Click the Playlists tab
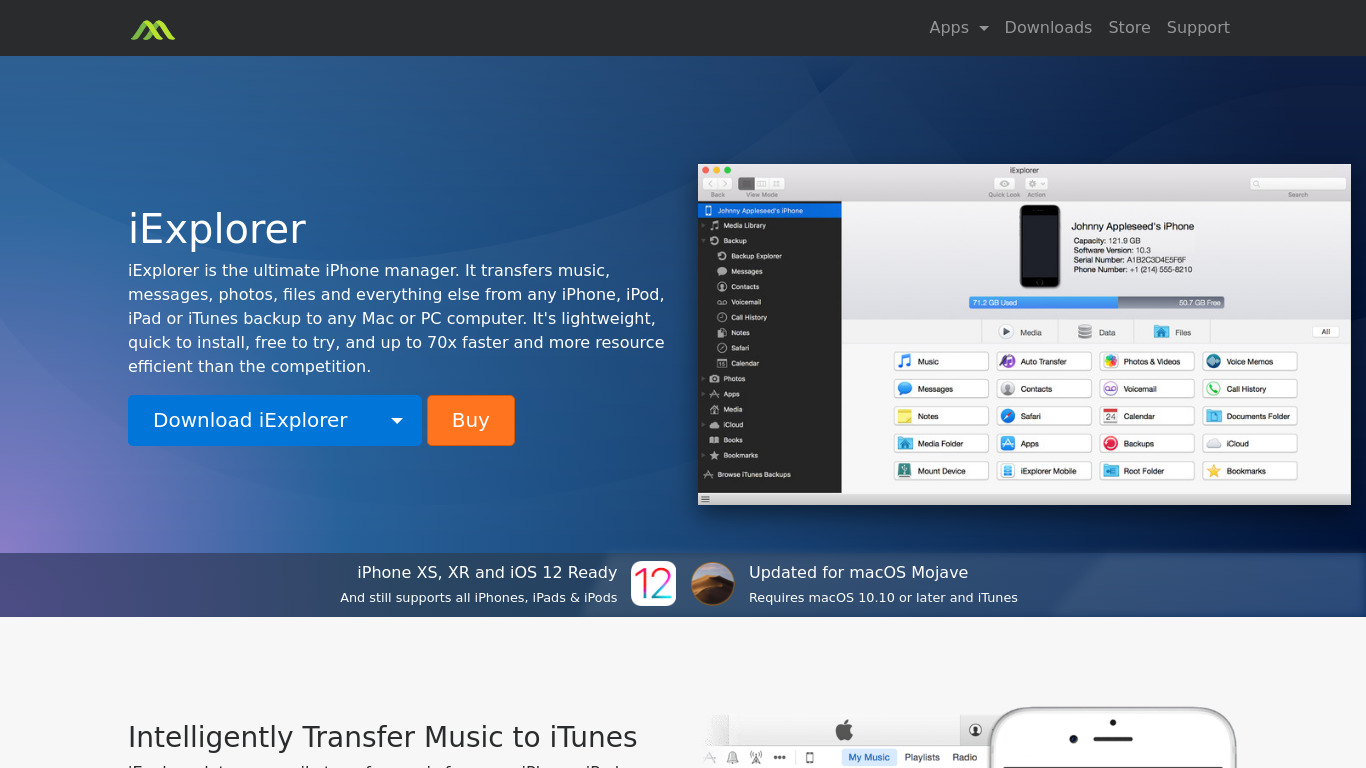The height and width of the screenshot is (768, 1366). [x=922, y=757]
